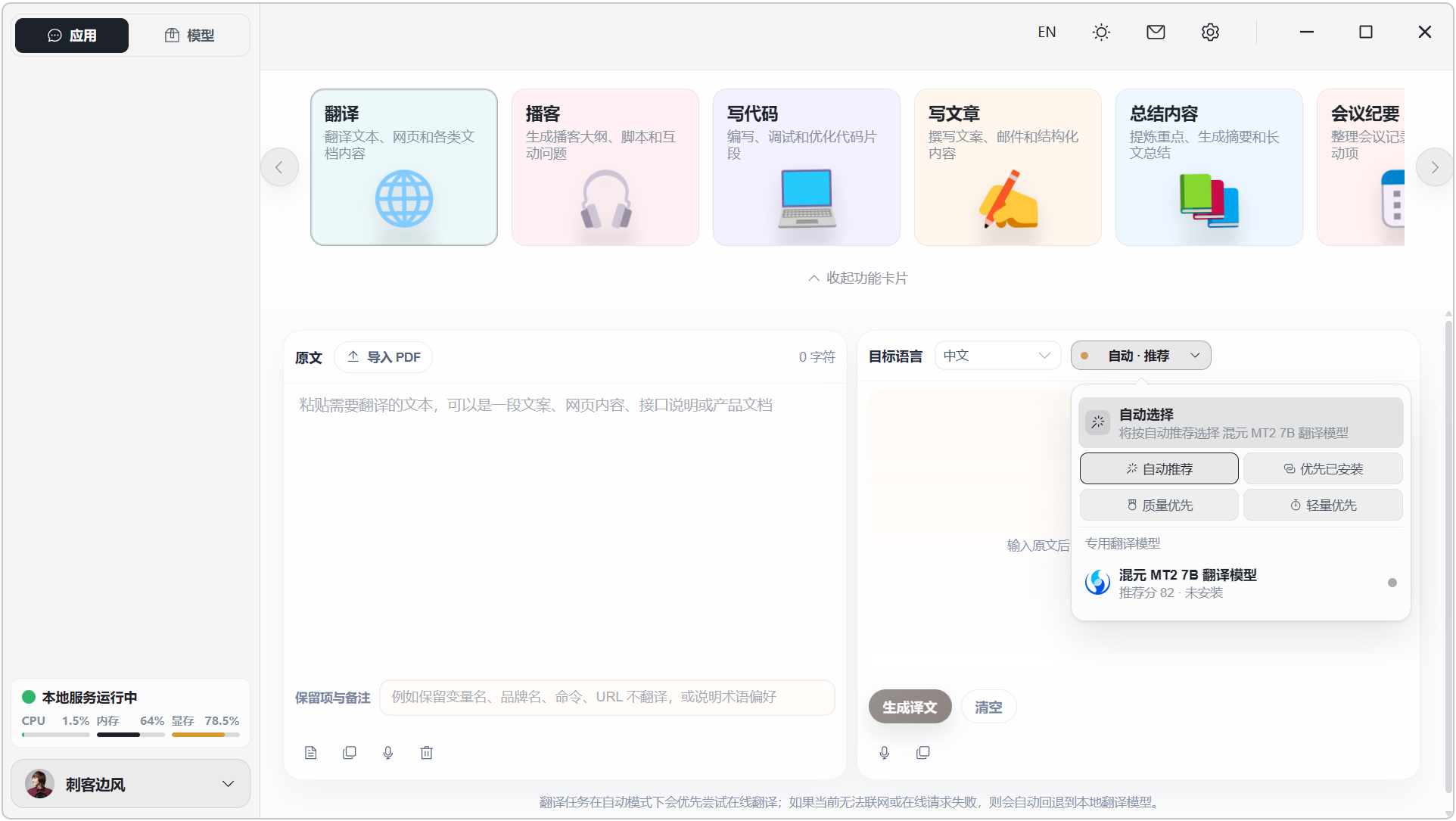Viewport: 1456px width, 821px height.
Task: Click the 本地服务运行中 status indicator
Action: pyautogui.click(x=79, y=697)
